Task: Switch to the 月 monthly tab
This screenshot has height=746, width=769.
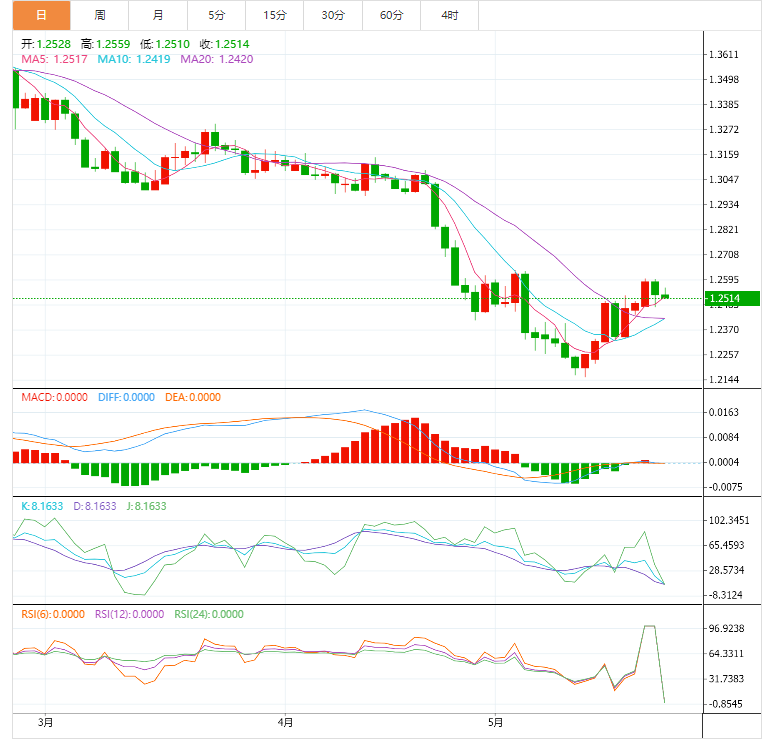Action: coord(158,15)
